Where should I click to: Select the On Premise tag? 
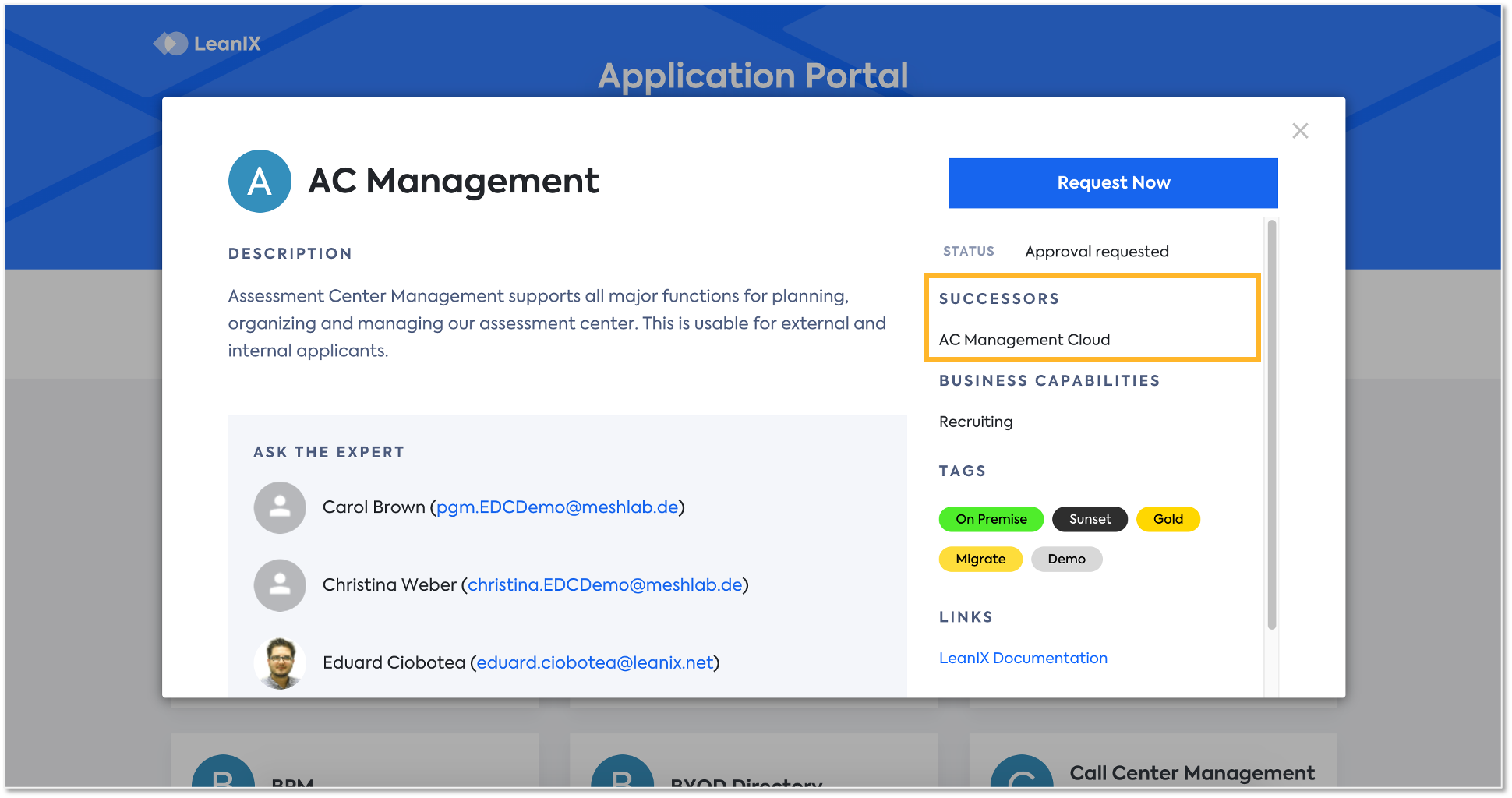[x=991, y=519]
